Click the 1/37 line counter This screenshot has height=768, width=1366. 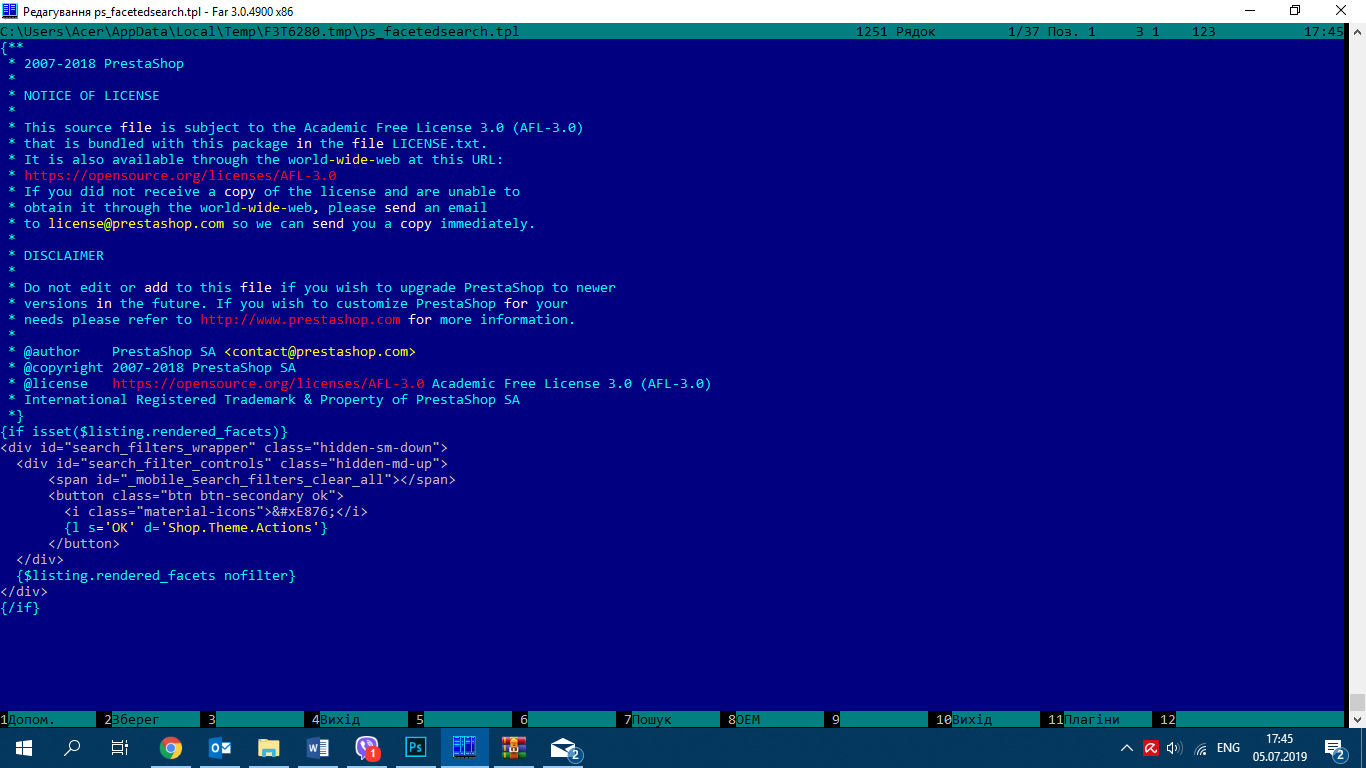tap(1024, 31)
